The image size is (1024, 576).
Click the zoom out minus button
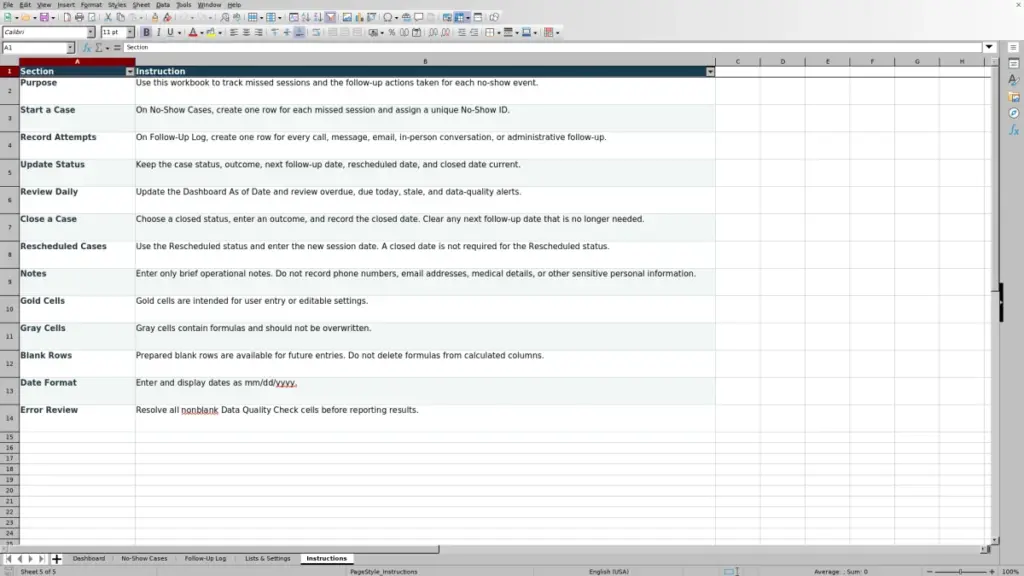930,571
